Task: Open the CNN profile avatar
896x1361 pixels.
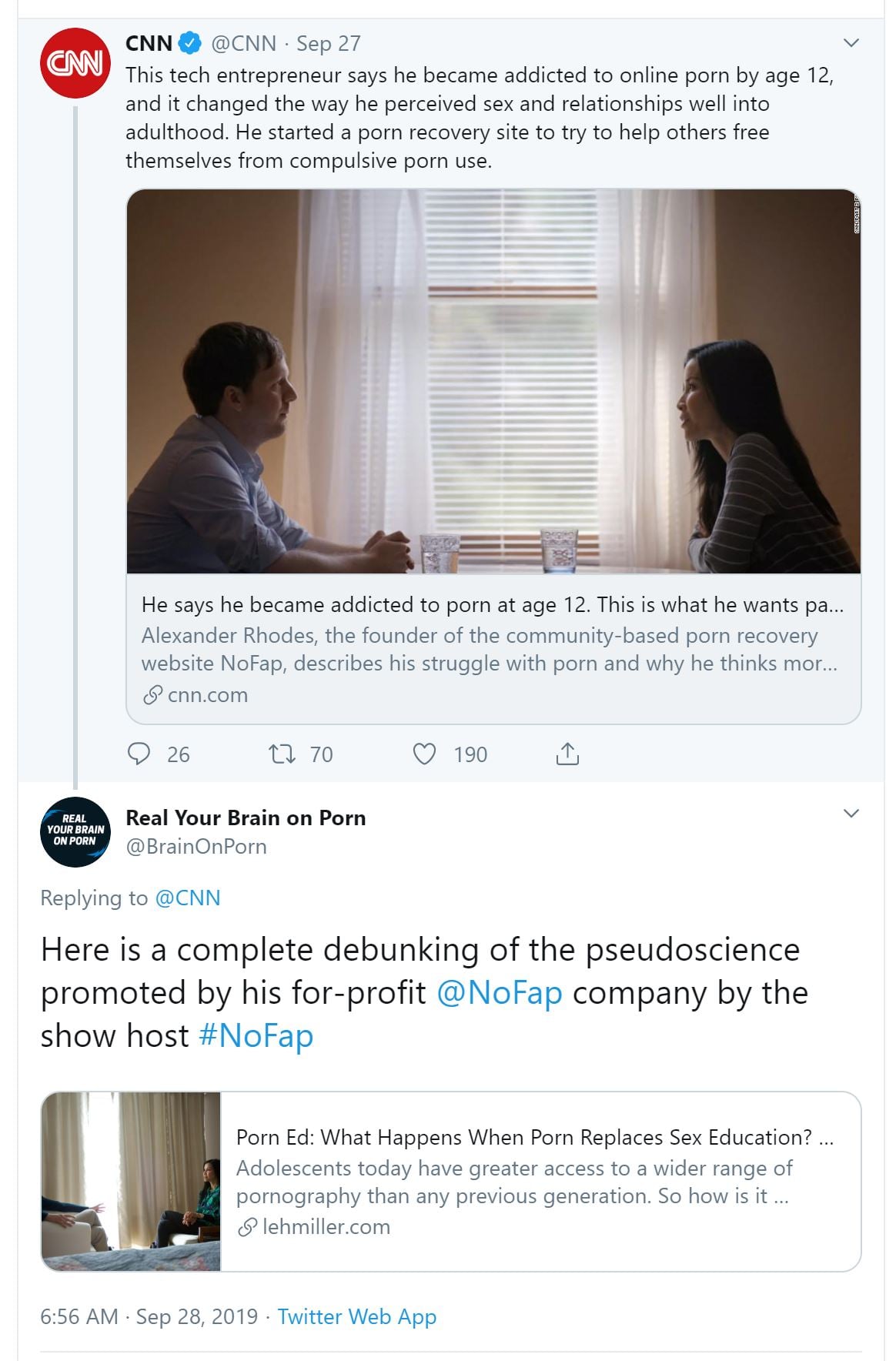Action: 75,62
